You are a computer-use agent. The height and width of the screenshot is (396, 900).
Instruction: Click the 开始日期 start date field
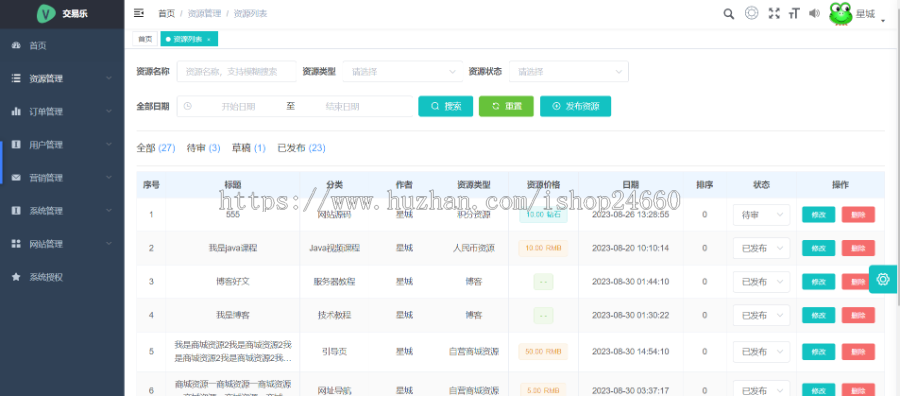click(238, 106)
